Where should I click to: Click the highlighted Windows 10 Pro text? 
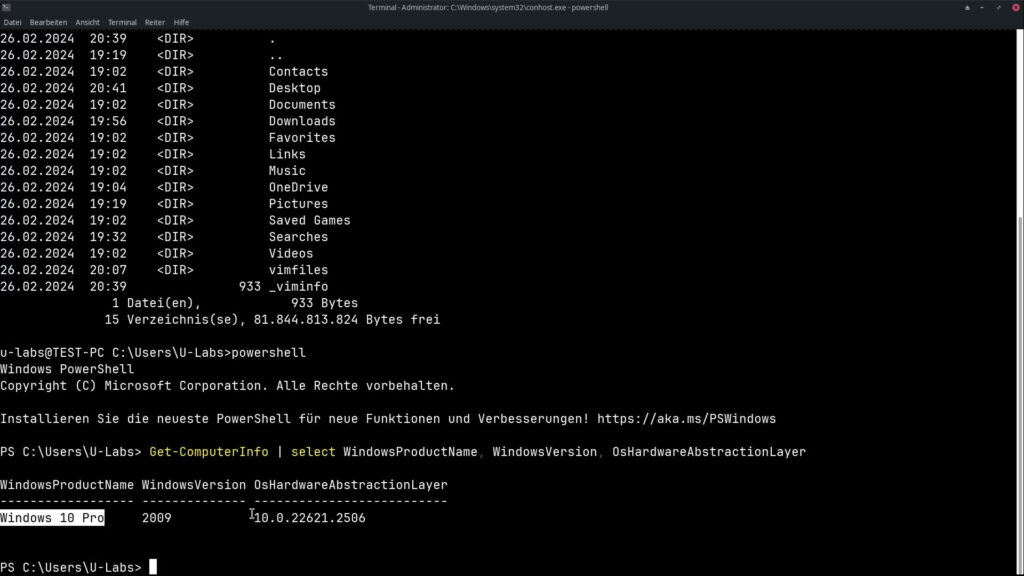point(52,518)
